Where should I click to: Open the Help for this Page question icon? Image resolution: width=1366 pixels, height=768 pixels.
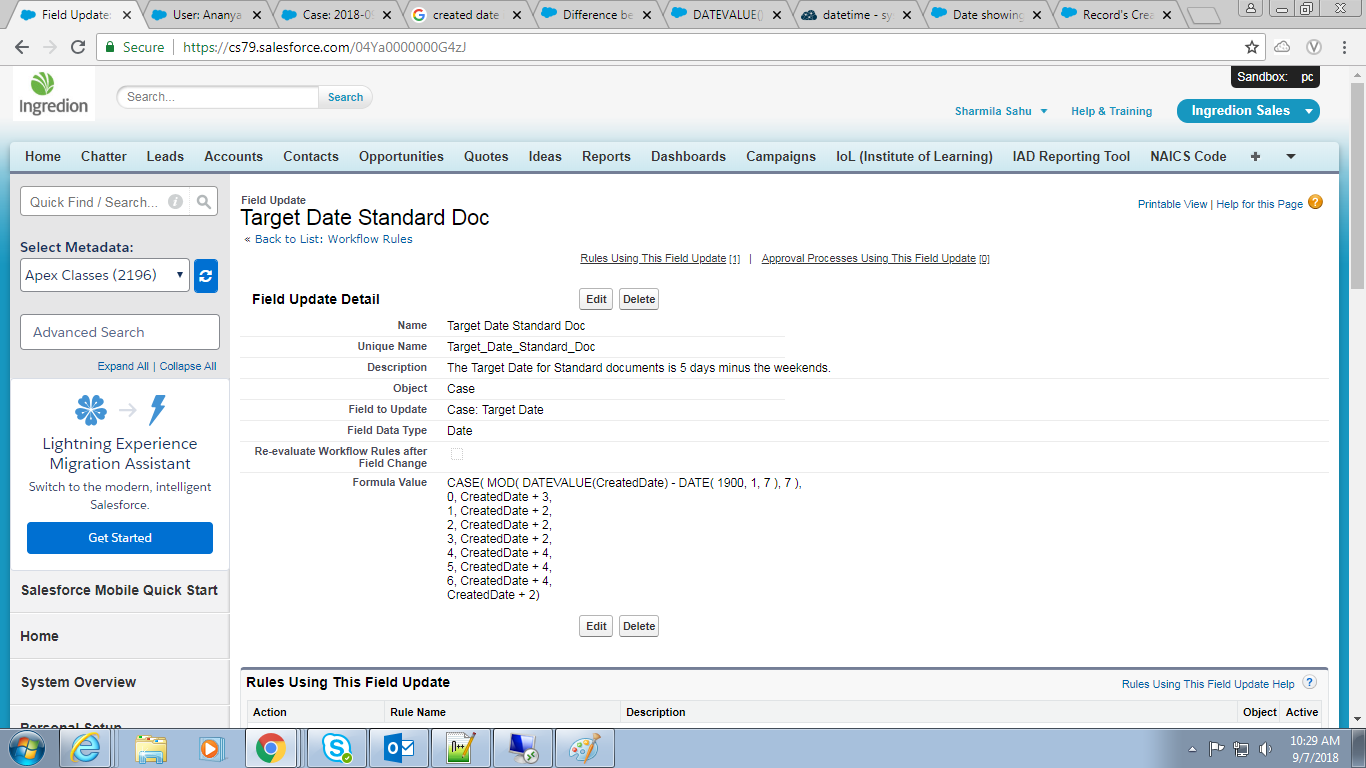(1315, 202)
